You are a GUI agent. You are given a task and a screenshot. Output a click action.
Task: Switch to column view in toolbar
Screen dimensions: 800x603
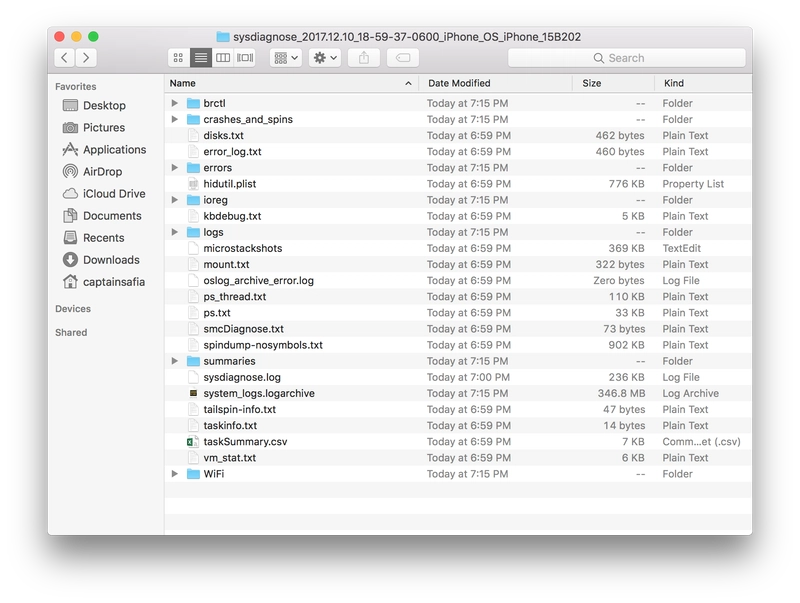click(x=223, y=58)
